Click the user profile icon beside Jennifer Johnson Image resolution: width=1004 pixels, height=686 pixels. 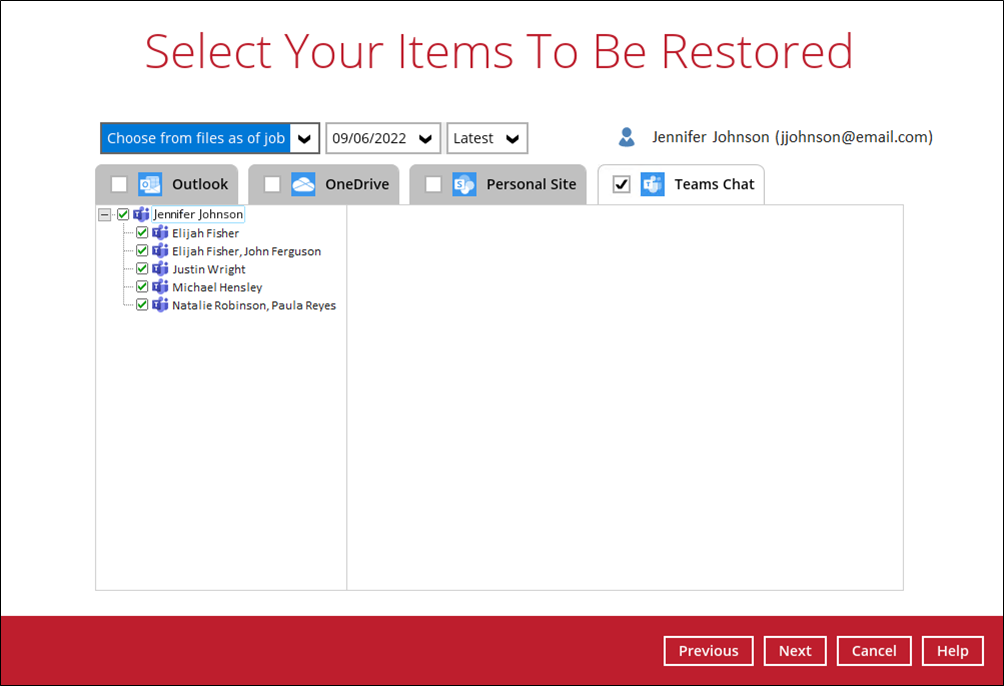pos(627,137)
